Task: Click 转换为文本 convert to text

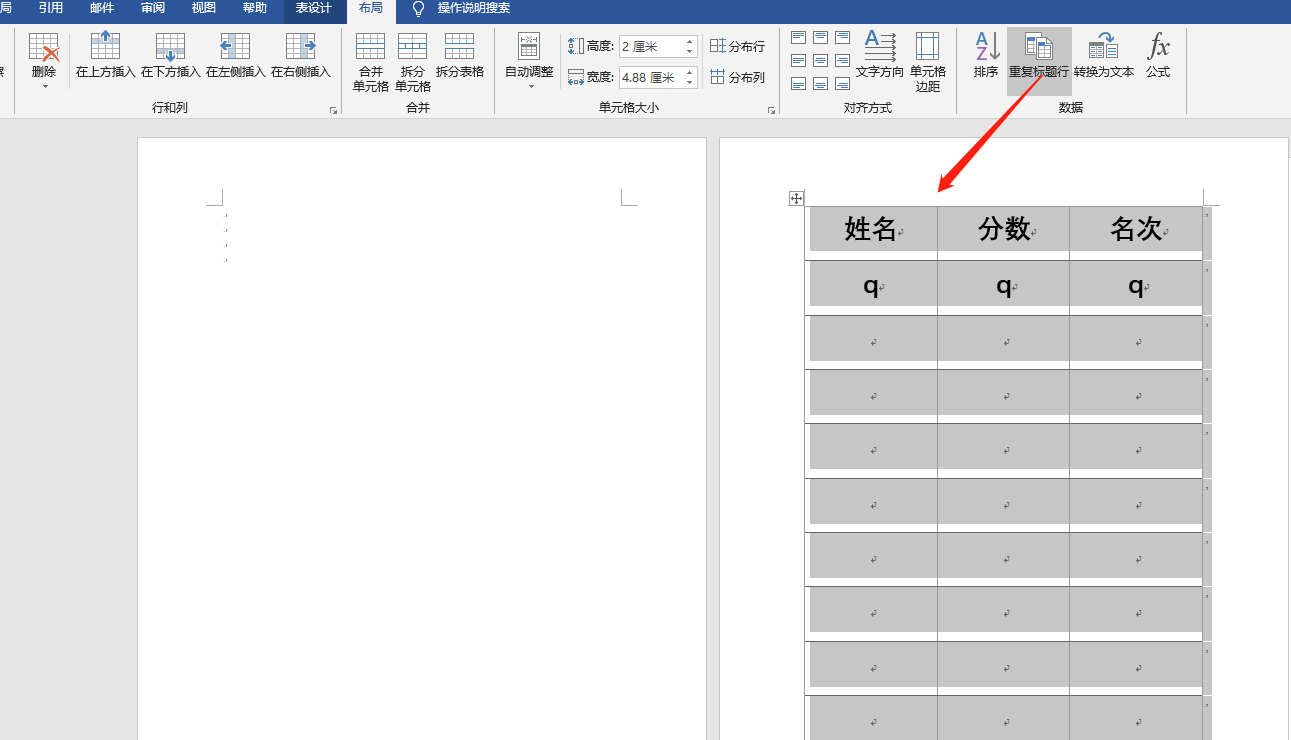Action: click(1104, 55)
